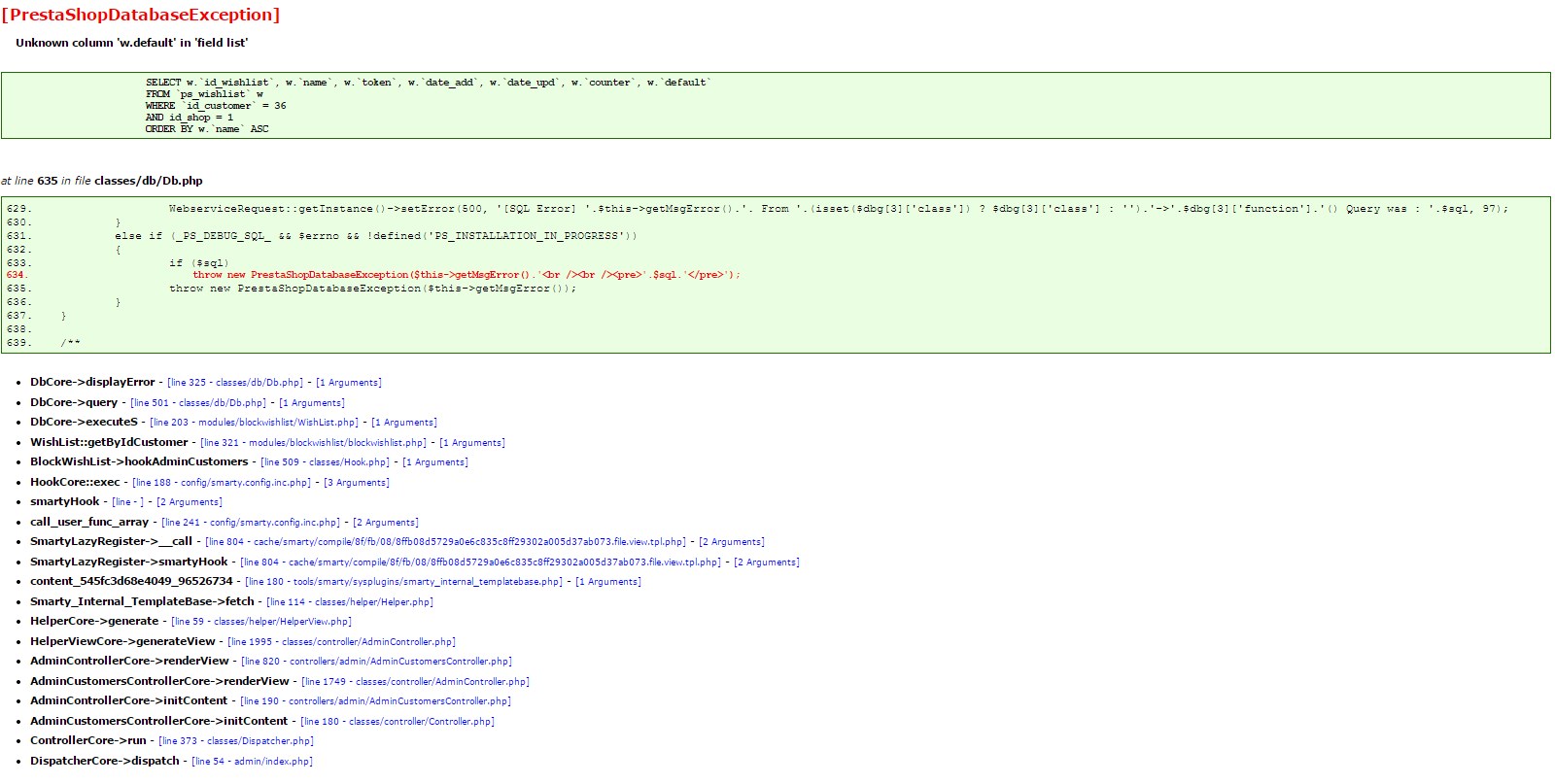Click the AdminCustomersControllerCore->initContent entry name
Screen dimensions: 1555x784
159,722
